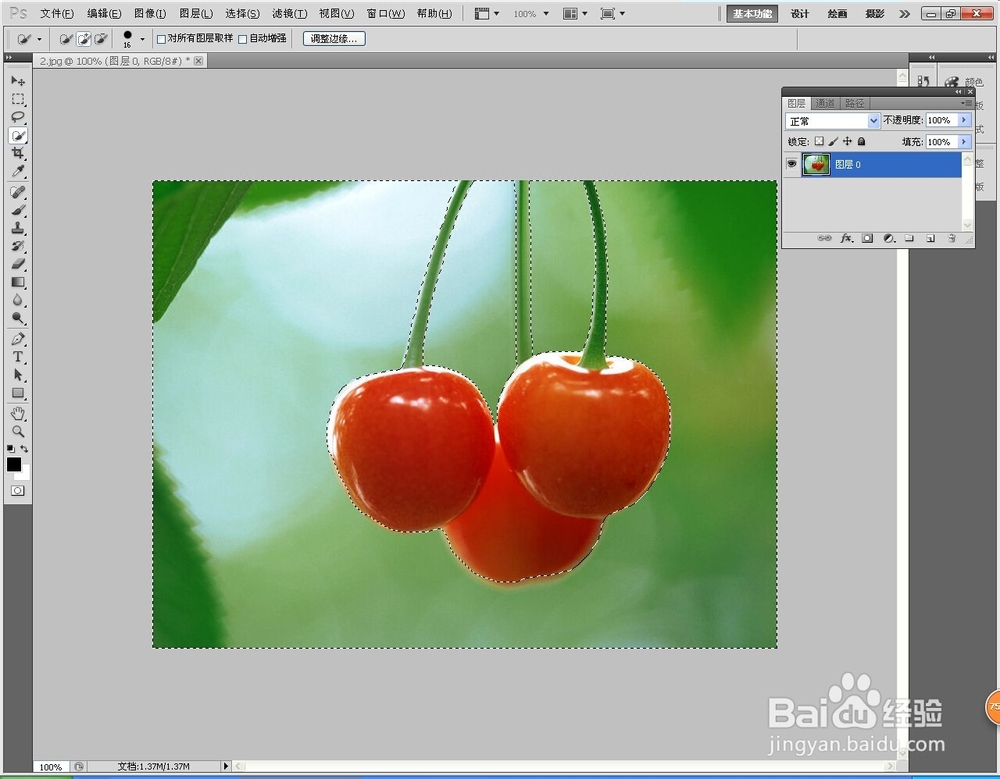Select the Blur tool
Image resolution: width=1000 pixels, height=779 pixels.
point(18,300)
